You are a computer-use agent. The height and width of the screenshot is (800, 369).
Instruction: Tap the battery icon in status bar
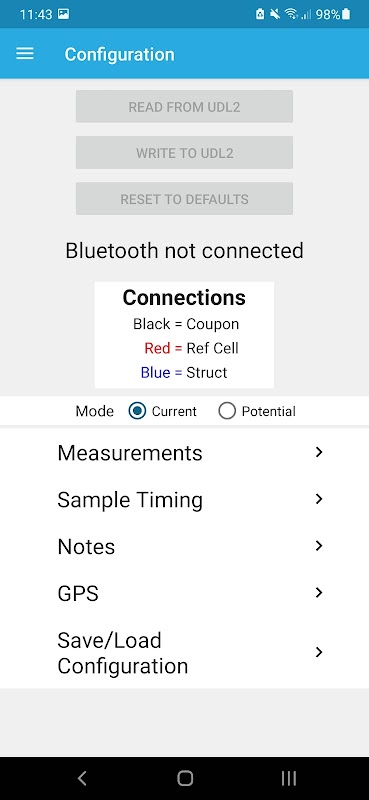pyautogui.click(x=346, y=14)
